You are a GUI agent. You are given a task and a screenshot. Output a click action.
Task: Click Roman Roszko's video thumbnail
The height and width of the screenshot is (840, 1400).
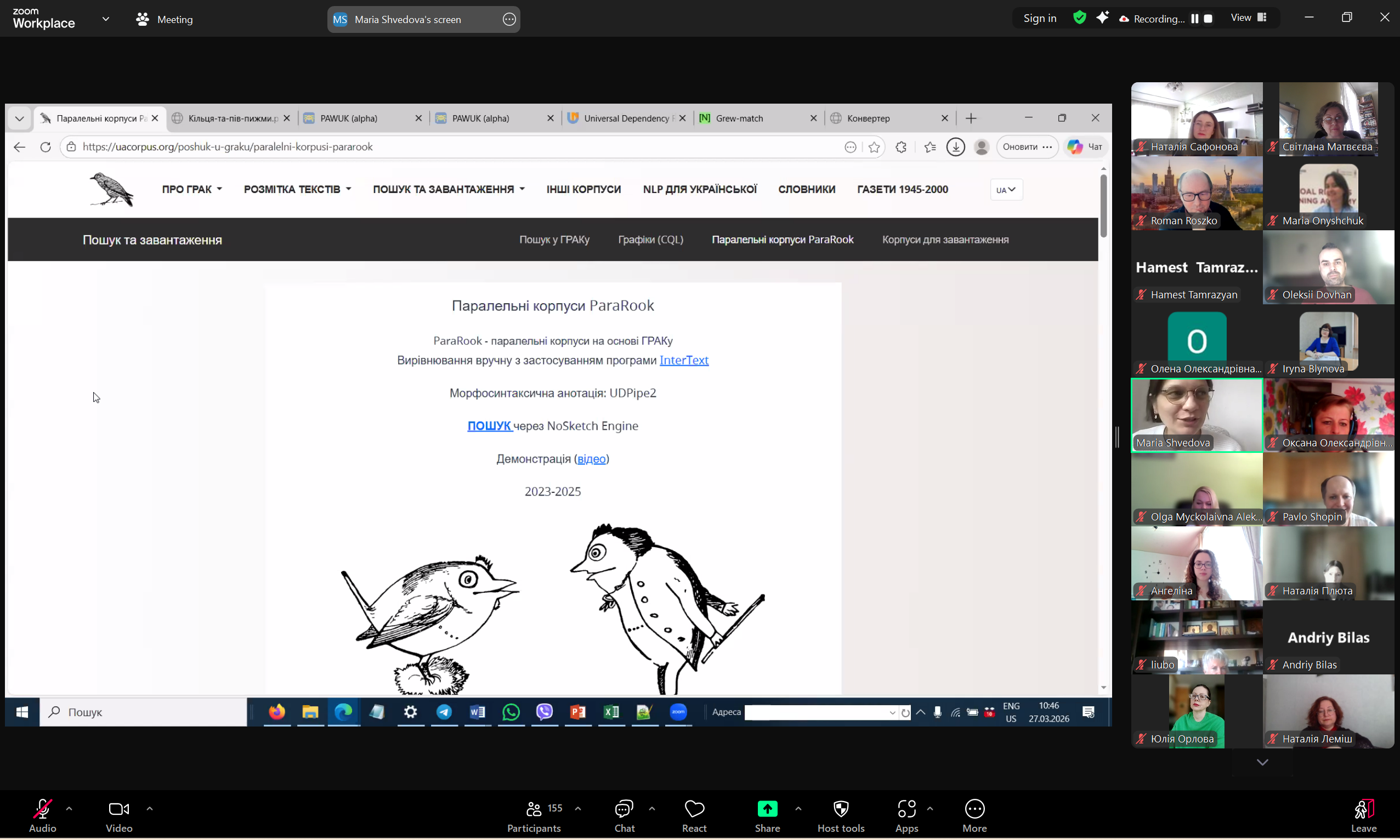[x=1196, y=193]
